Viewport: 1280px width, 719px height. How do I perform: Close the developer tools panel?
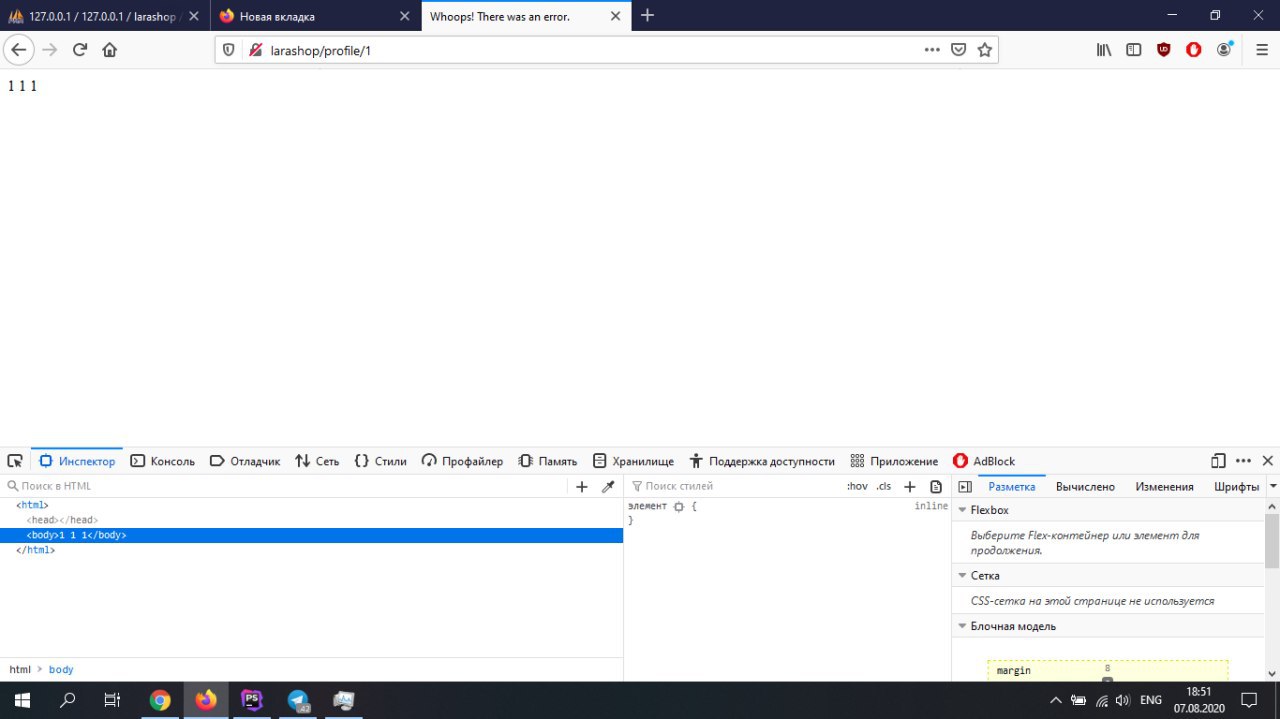(x=1267, y=461)
